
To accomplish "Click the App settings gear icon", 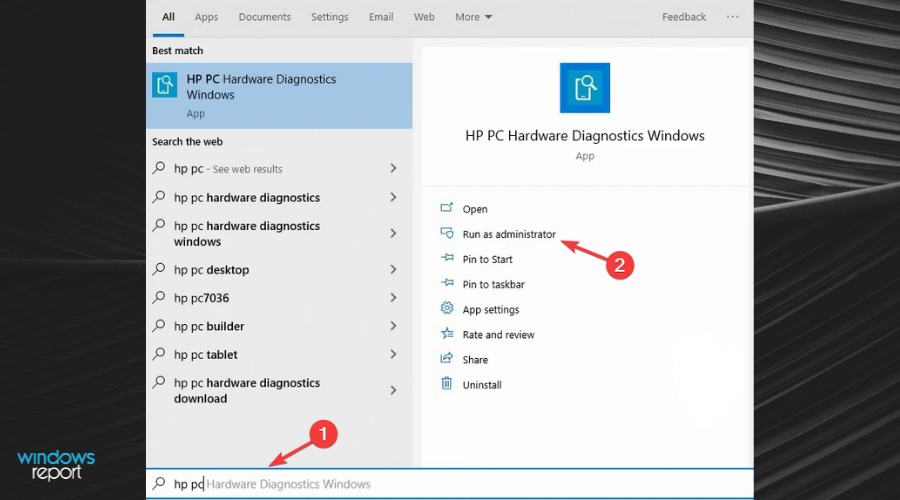I will pos(447,308).
